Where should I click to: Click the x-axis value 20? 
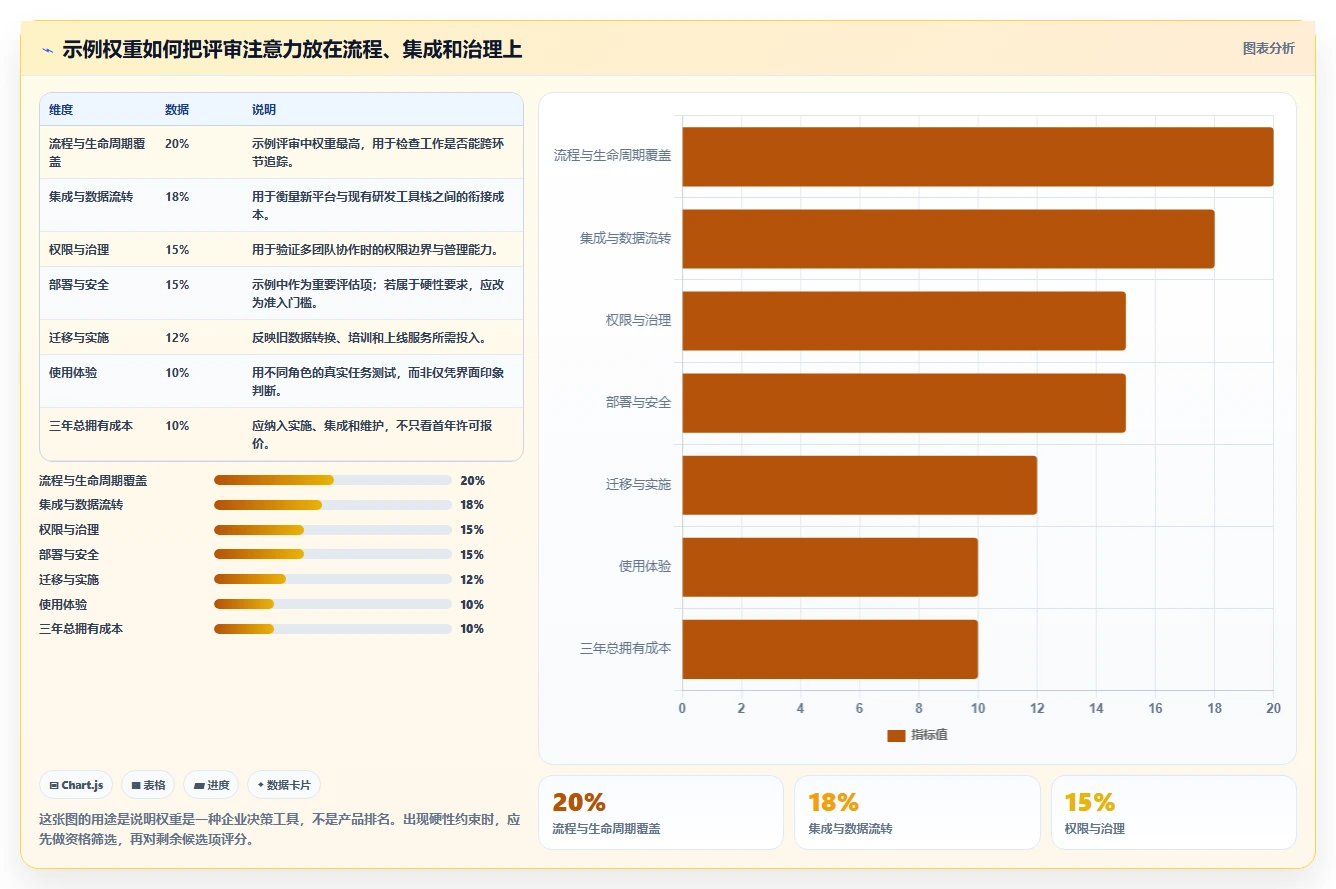[x=1273, y=708]
